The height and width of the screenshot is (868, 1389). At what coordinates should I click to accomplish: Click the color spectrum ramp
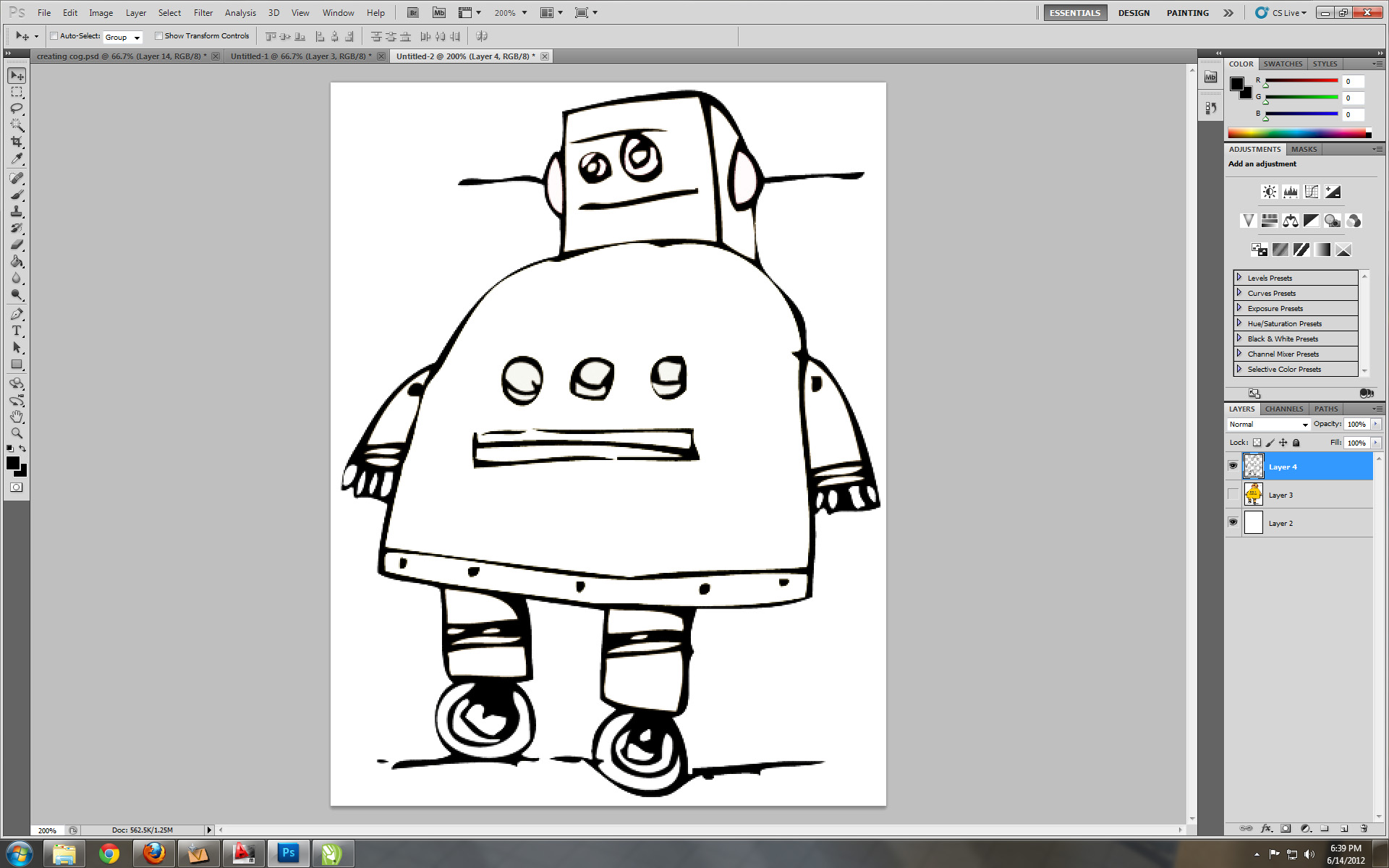[x=1299, y=133]
